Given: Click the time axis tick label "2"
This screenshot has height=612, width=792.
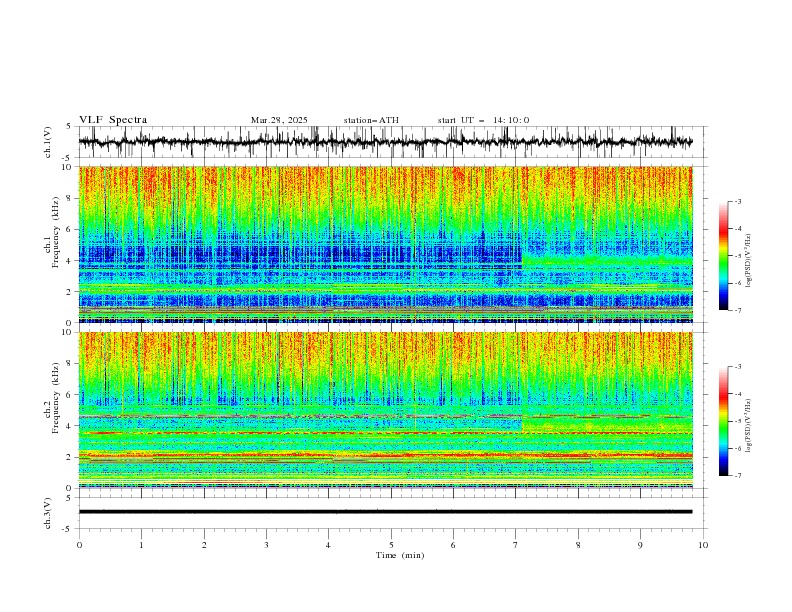Looking at the screenshot, I should pos(204,545).
